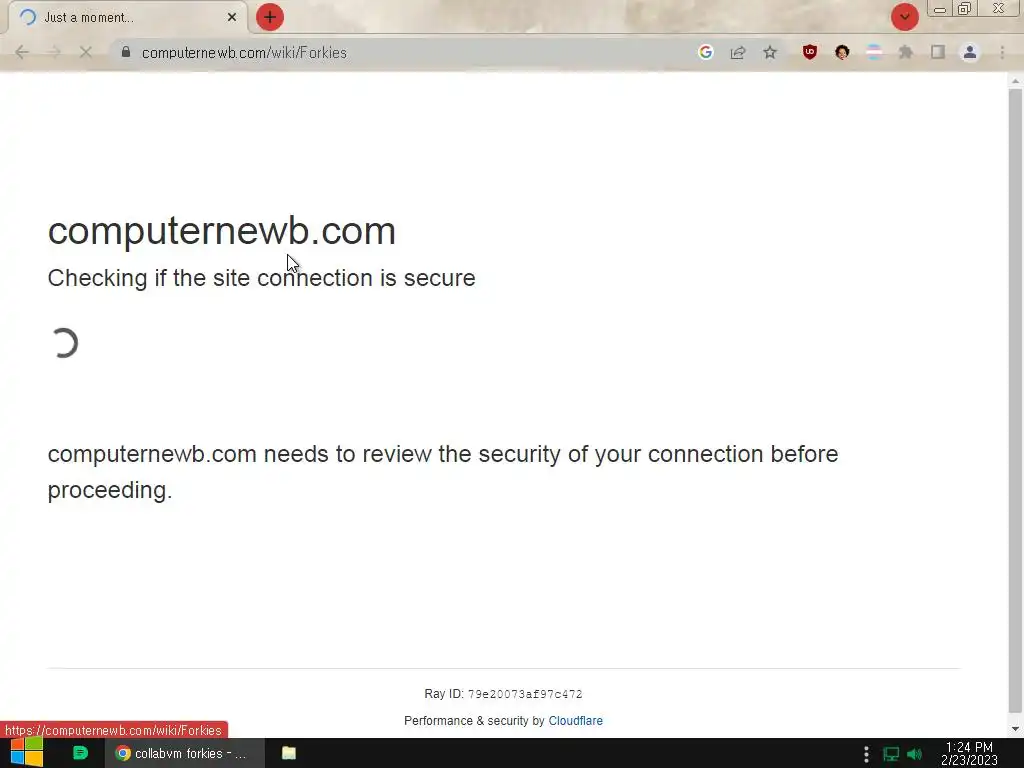
Task: Open the pink and blue striped extension
Action: pyautogui.click(x=874, y=52)
